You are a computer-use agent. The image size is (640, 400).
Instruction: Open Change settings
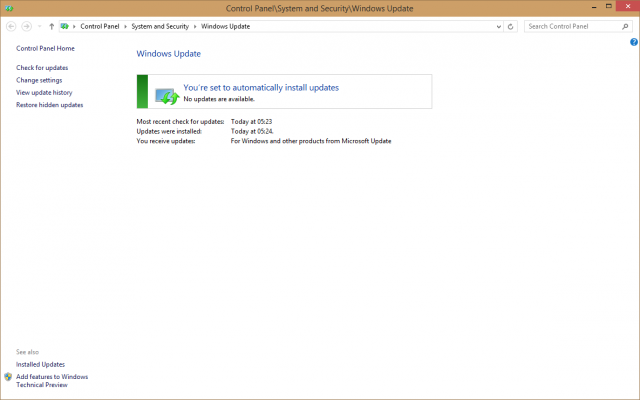click(x=39, y=80)
